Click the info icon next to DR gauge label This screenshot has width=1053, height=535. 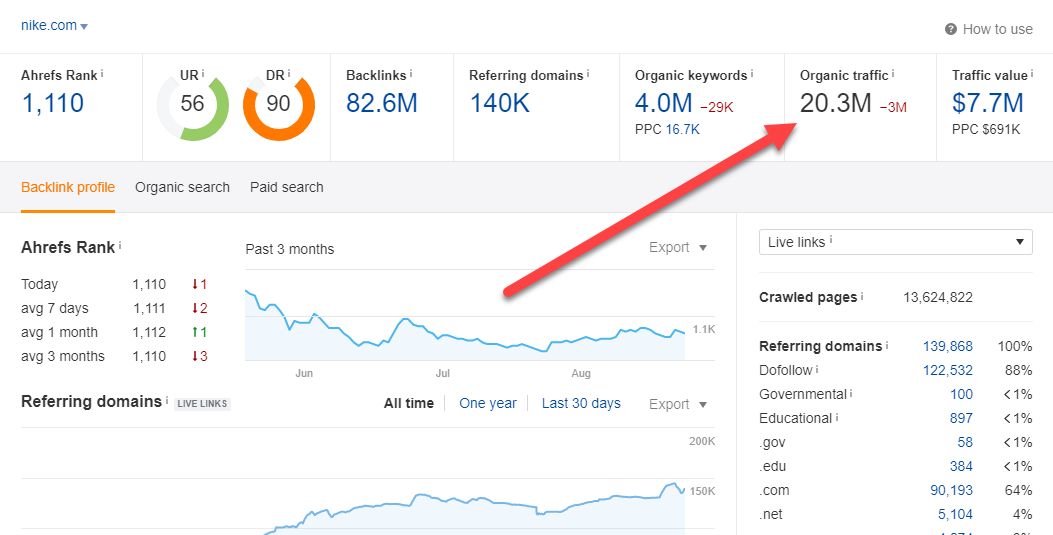289,74
